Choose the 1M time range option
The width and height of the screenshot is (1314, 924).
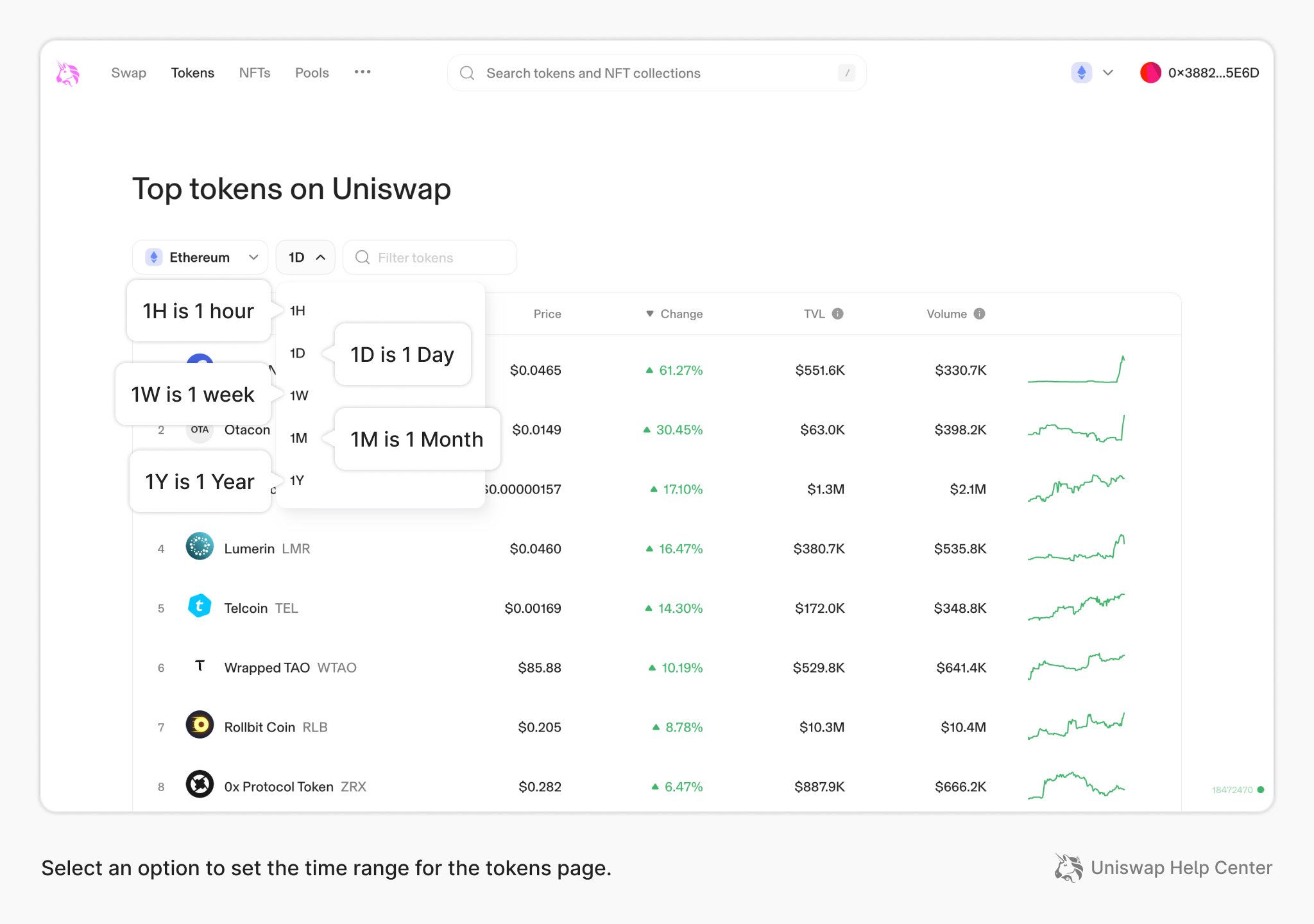(x=298, y=438)
